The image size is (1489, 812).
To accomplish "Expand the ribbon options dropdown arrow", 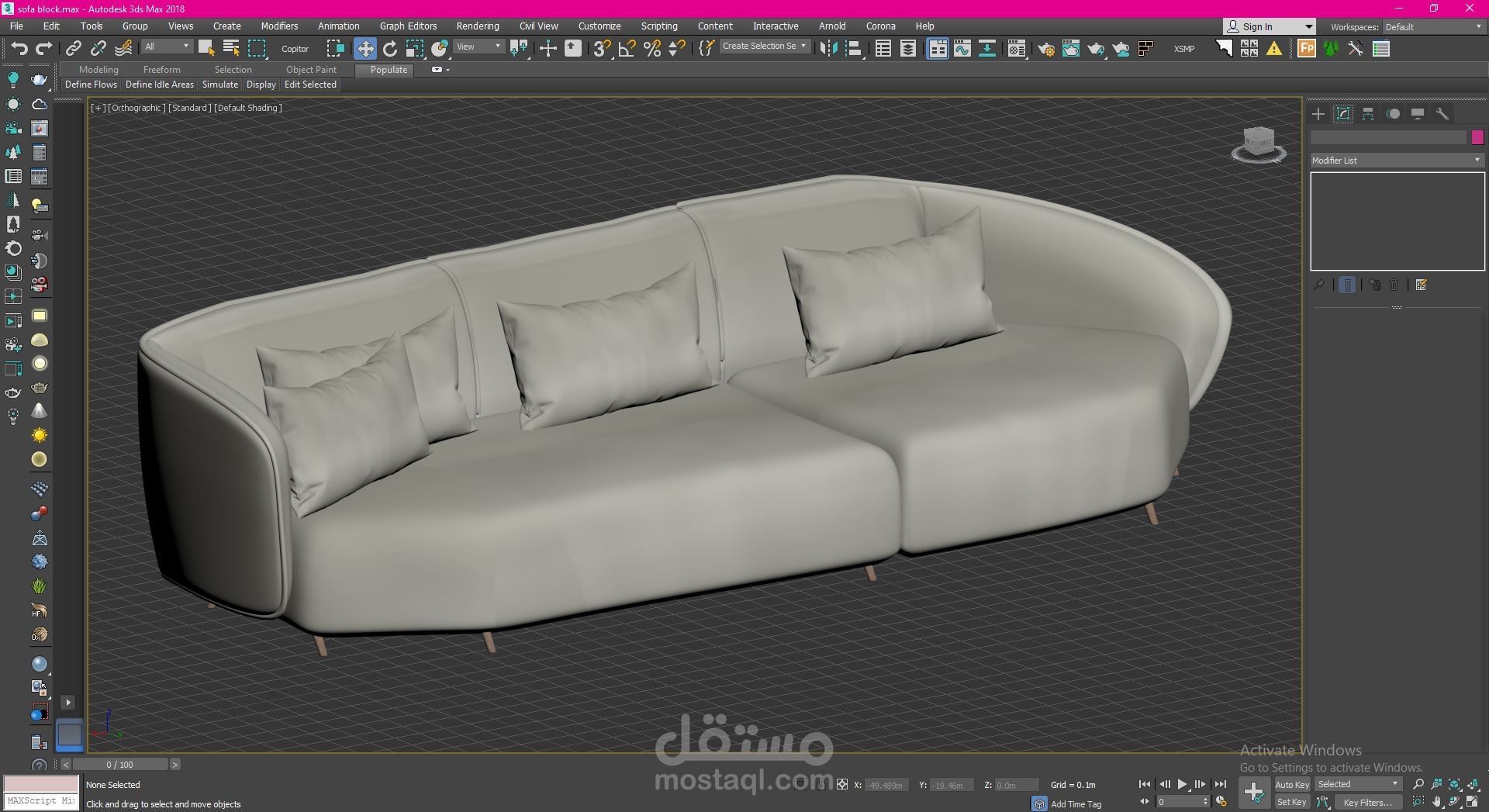I will click(x=447, y=70).
